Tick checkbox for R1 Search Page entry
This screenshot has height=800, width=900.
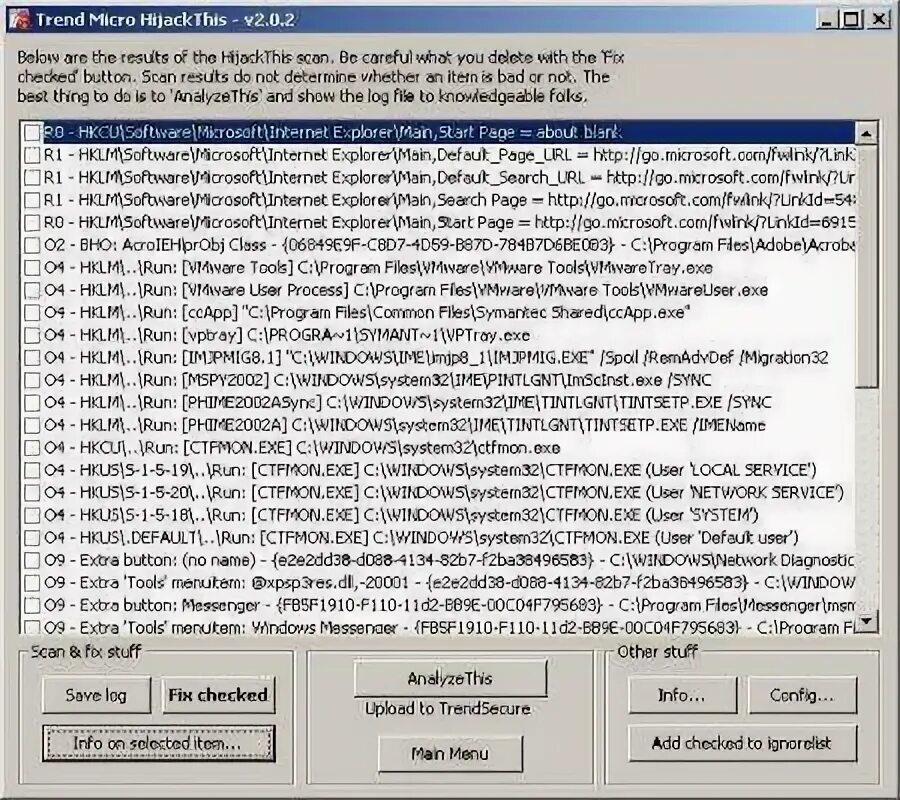[x=33, y=200]
